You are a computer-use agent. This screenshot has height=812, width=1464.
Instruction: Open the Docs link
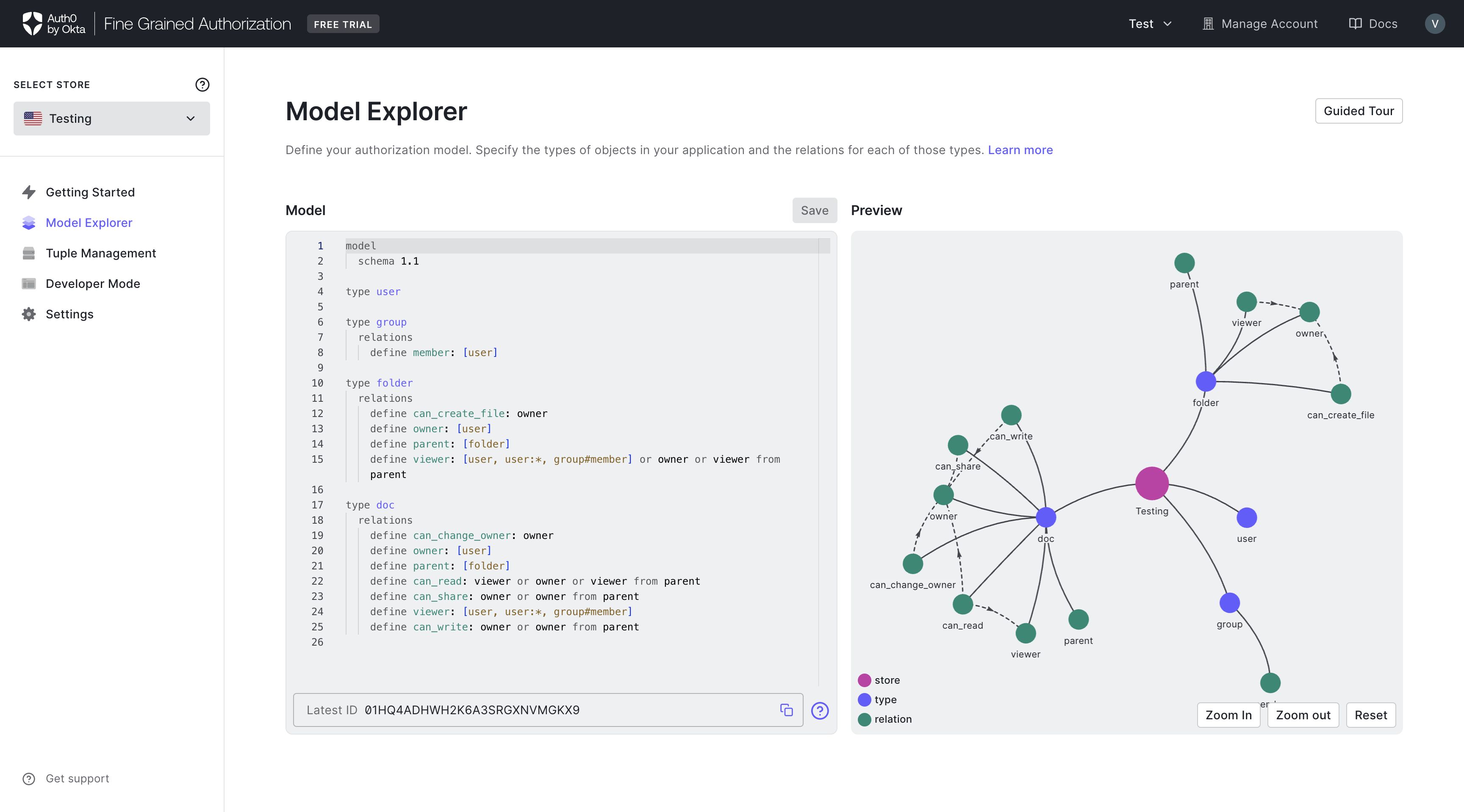[x=1372, y=24]
